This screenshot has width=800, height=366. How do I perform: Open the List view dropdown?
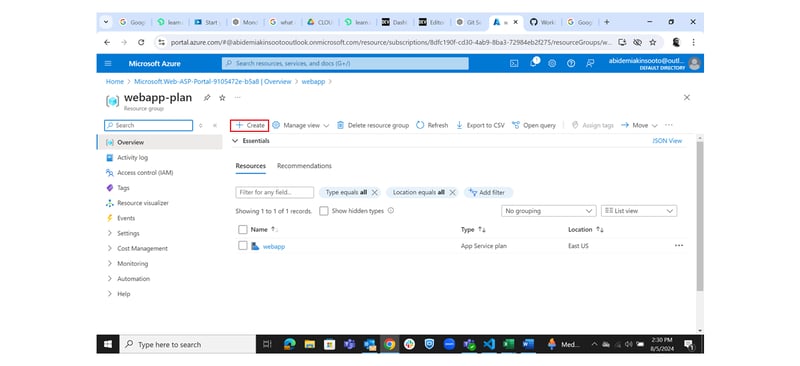tap(639, 211)
